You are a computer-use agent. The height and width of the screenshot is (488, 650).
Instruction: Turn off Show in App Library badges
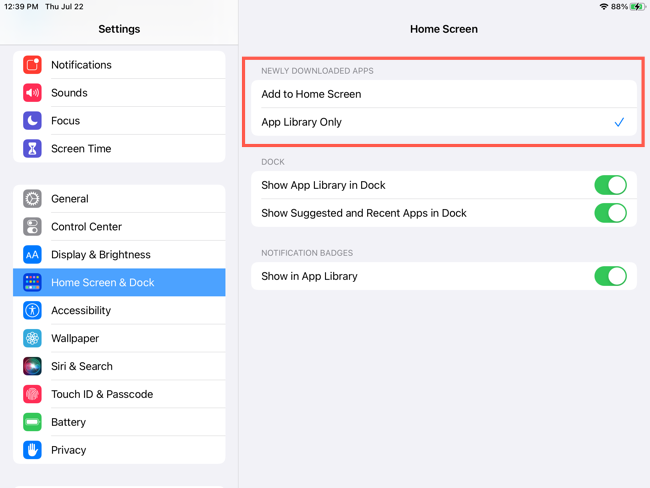[610, 276]
